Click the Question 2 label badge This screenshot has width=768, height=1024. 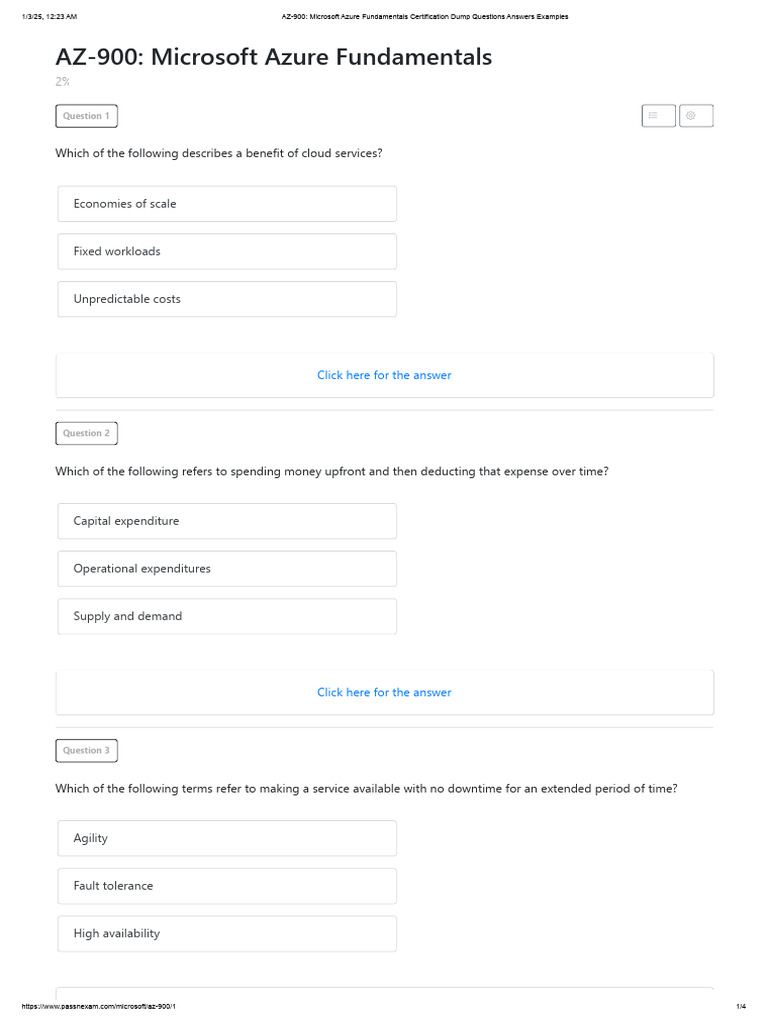86,433
